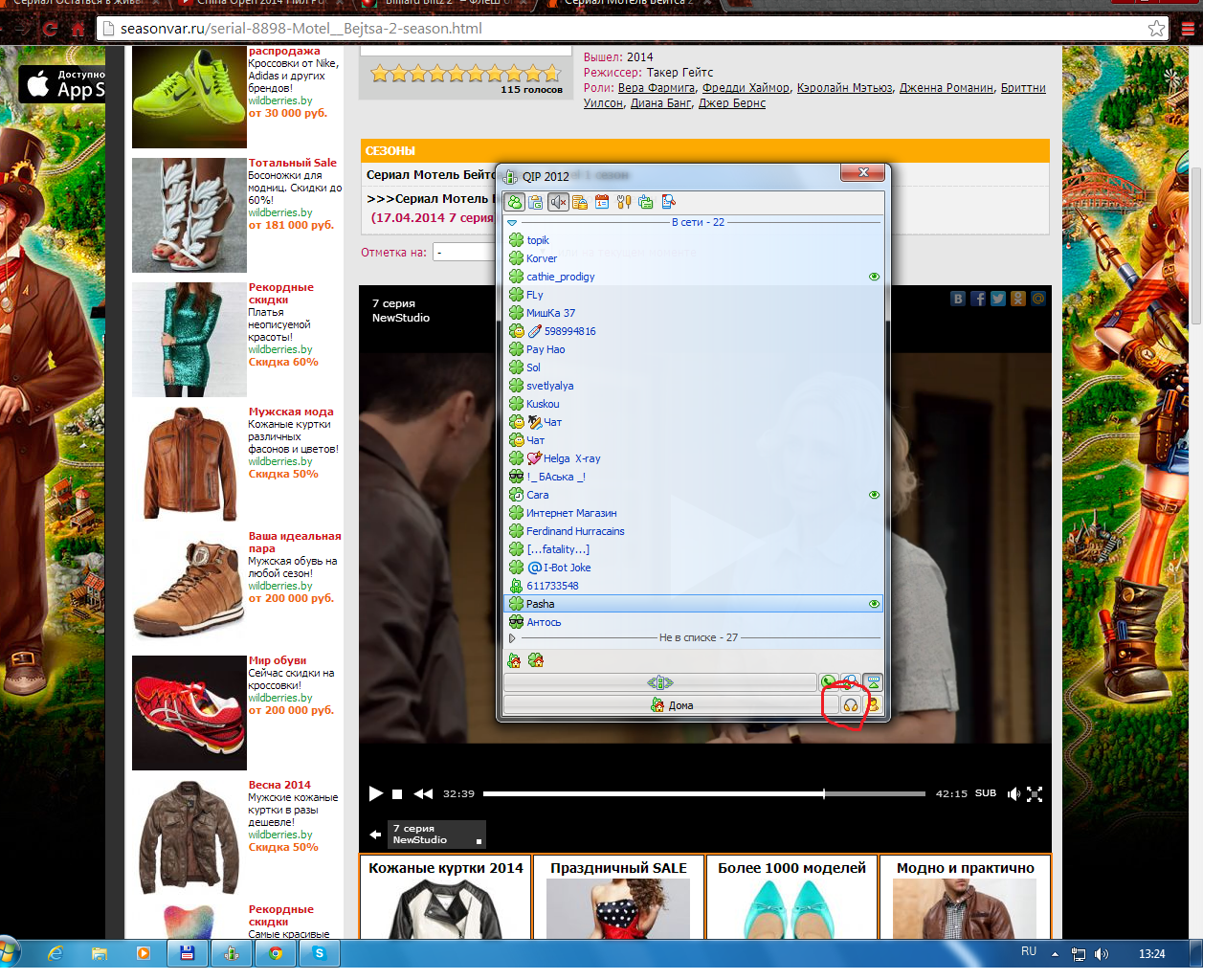Select contact Helga X-ray
This screenshot has width=1225, height=980.
693,458
